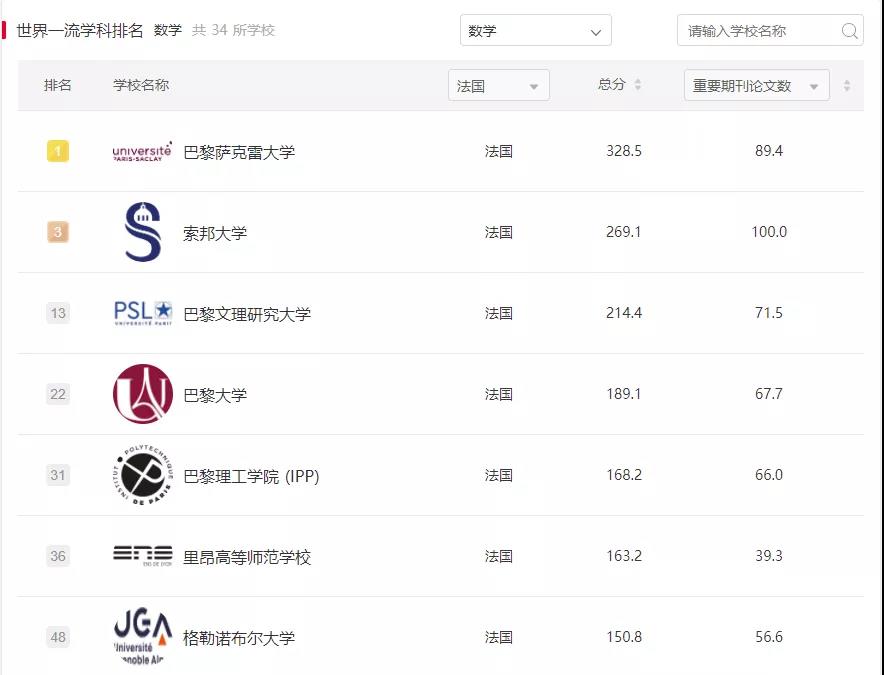Click the 排名 column header
Image resolution: width=884 pixels, height=675 pixels.
[x=58, y=85]
